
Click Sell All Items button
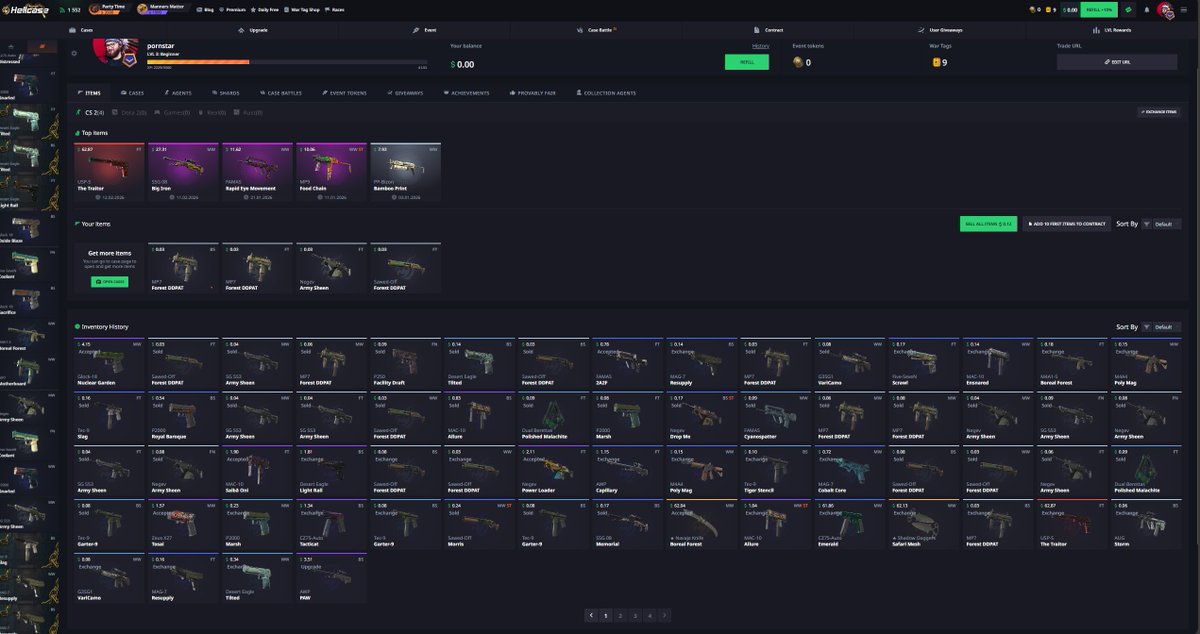click(988, 224)
